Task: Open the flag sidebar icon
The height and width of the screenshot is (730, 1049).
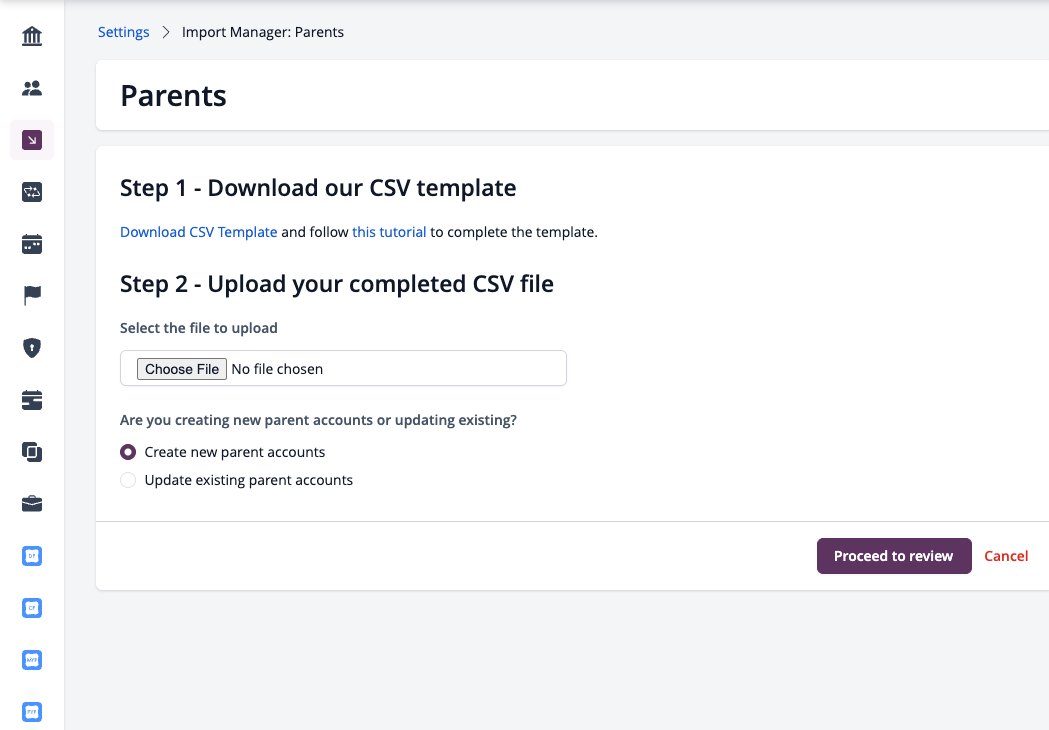Action: [31, 296]
